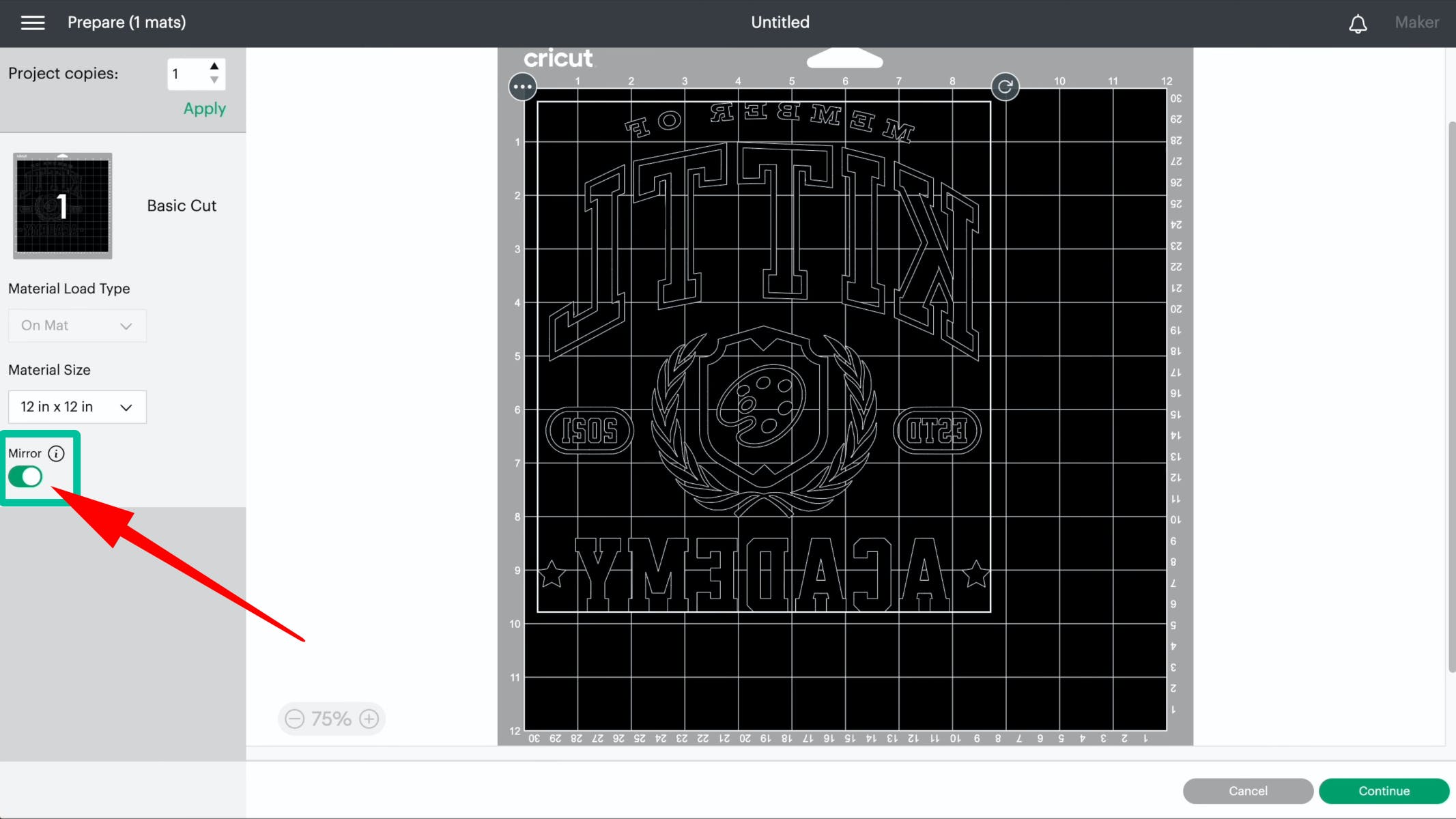
Task: Decrease project copies with down arrow
Action: coord(214,80)
